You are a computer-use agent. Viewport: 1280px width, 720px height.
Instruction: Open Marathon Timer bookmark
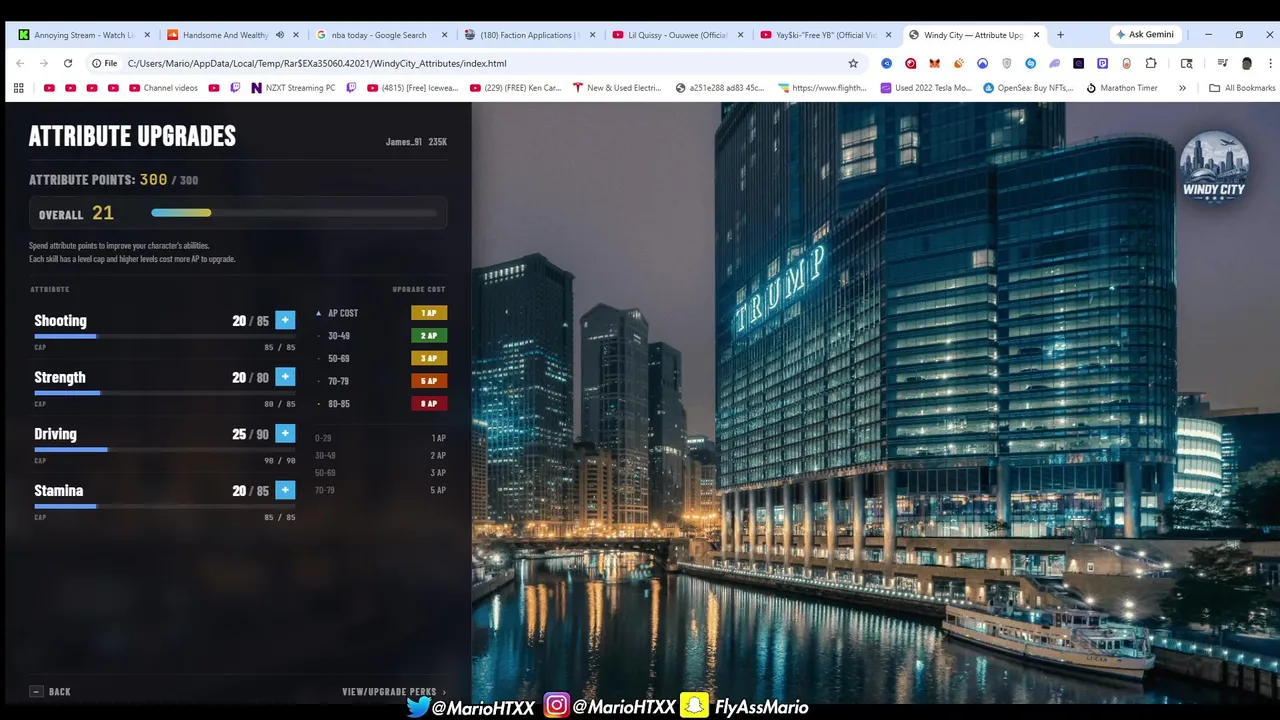click(1122, 88)
